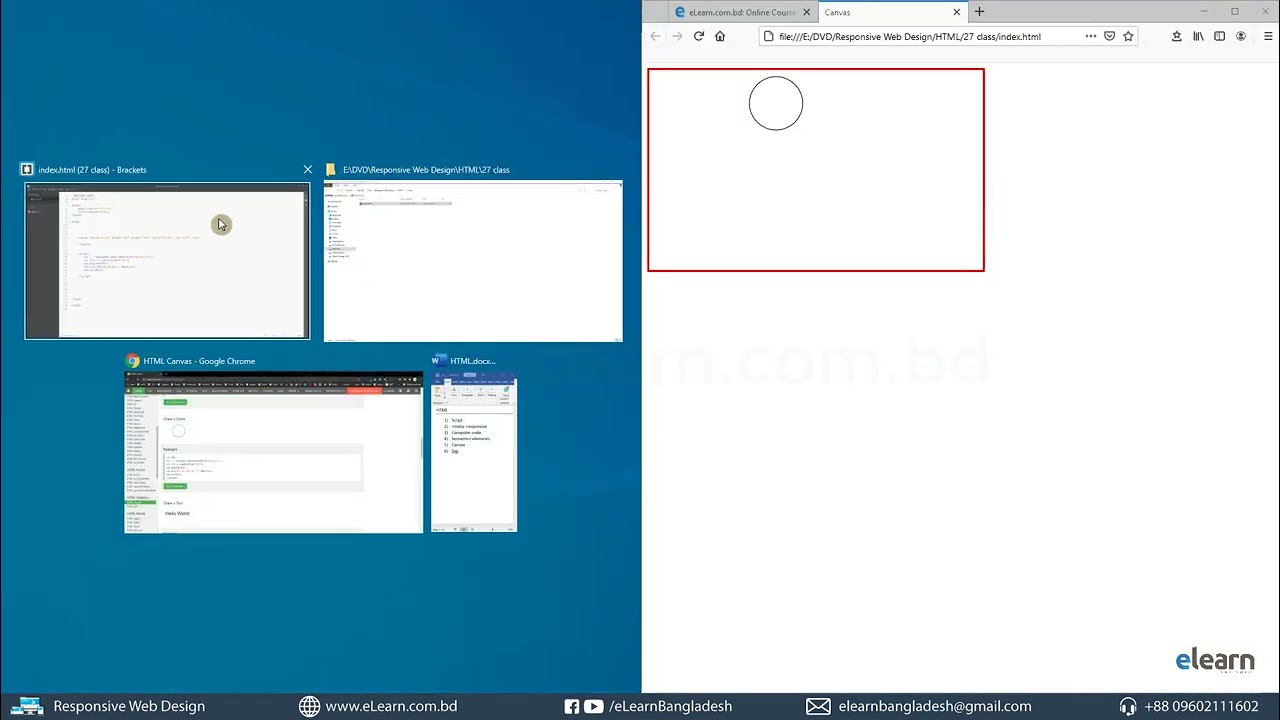Toggle the Firefox sidebar view
1280x720 pixels.
1219,36
